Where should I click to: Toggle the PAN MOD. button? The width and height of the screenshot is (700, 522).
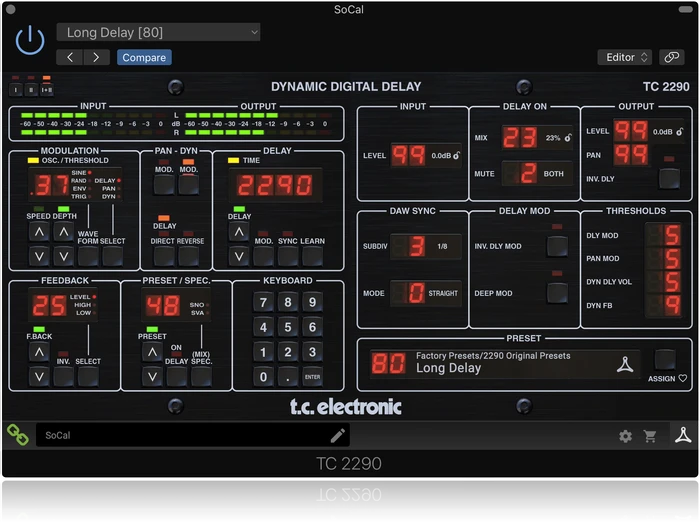pyautogui.click(x=164, y=185)
